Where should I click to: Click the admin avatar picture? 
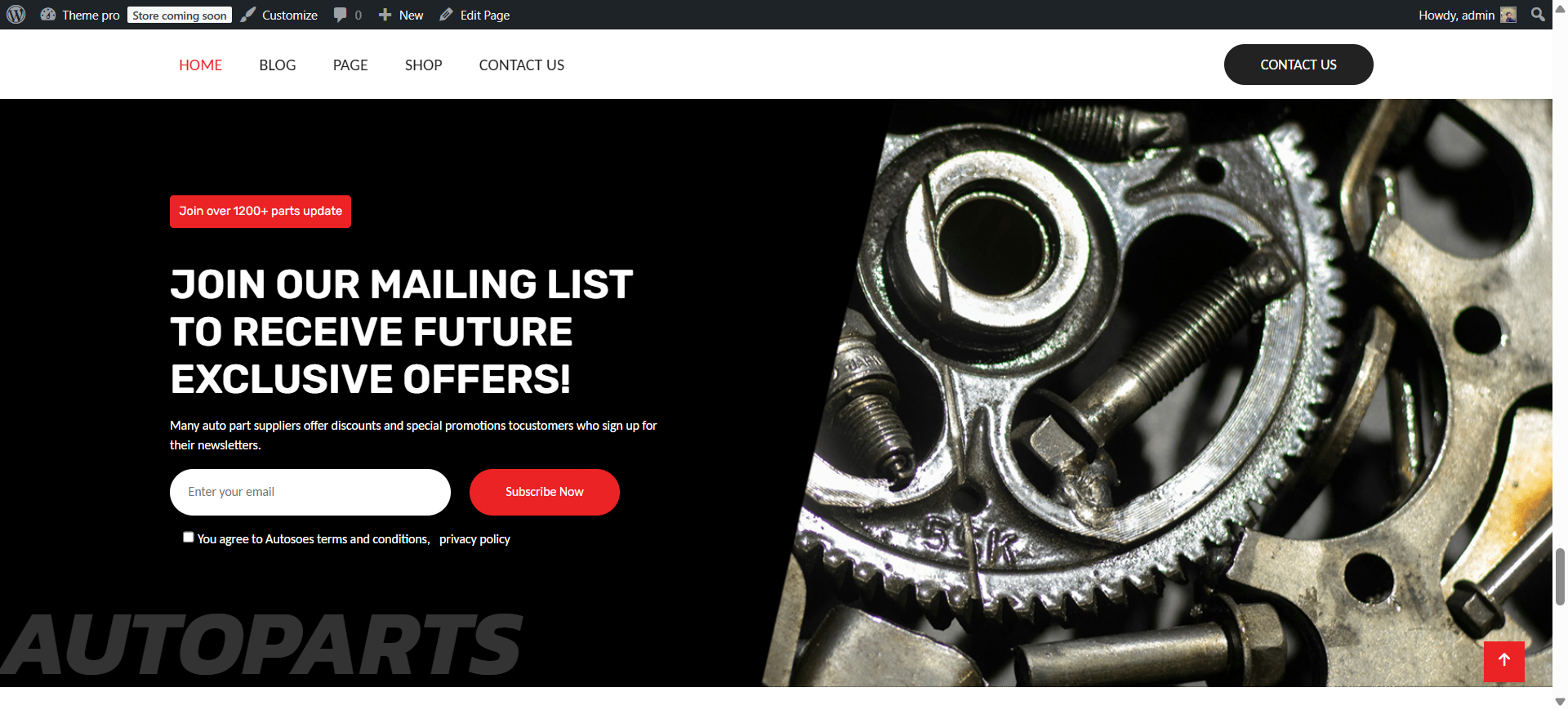click(x=1508, y=15)
